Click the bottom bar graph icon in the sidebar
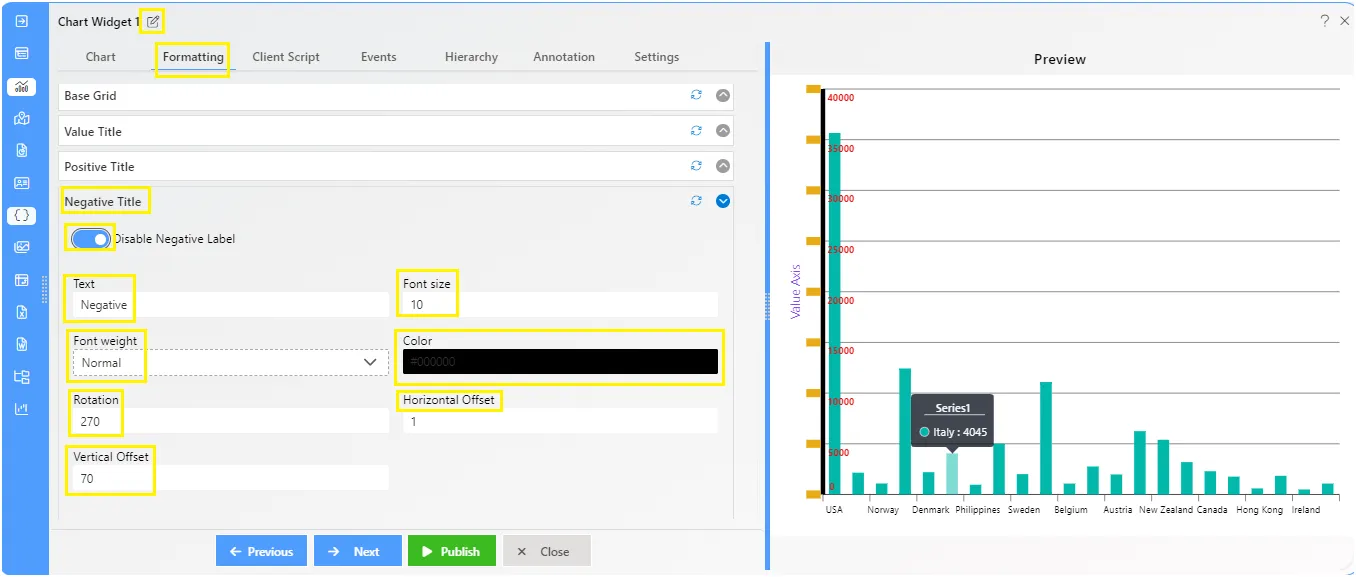Screen dimensions: 1356x577 (x=22, y=409)
